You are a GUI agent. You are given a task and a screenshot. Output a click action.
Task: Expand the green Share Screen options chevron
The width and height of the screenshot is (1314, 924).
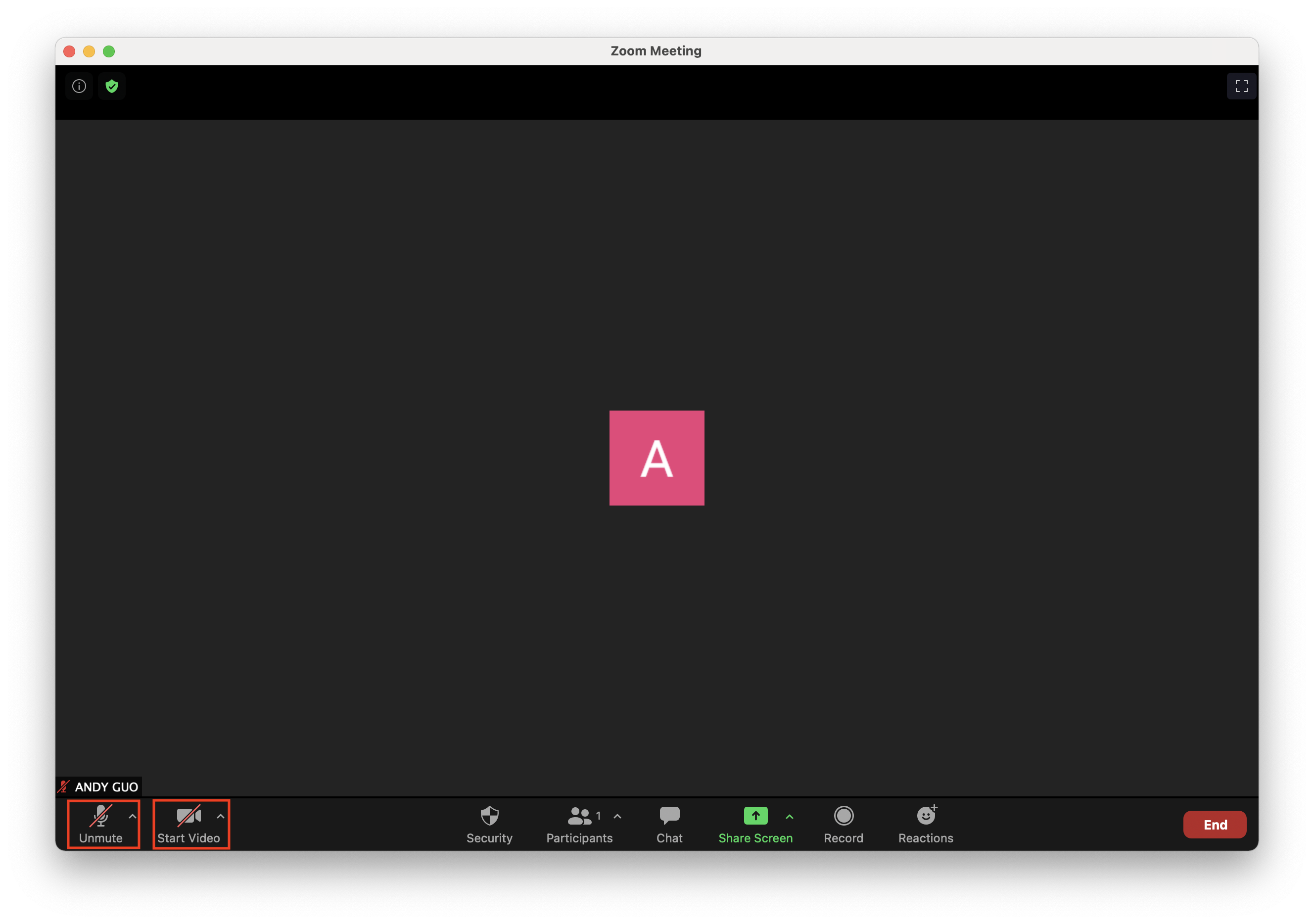coord(789,817)
